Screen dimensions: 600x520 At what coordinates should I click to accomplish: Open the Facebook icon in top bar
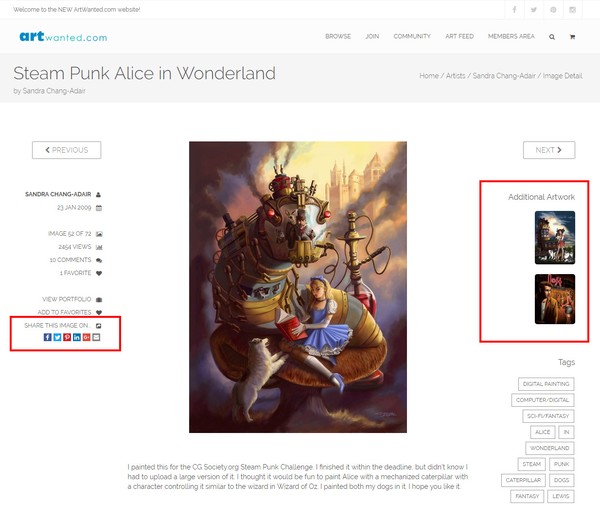[x=514, y=10]
